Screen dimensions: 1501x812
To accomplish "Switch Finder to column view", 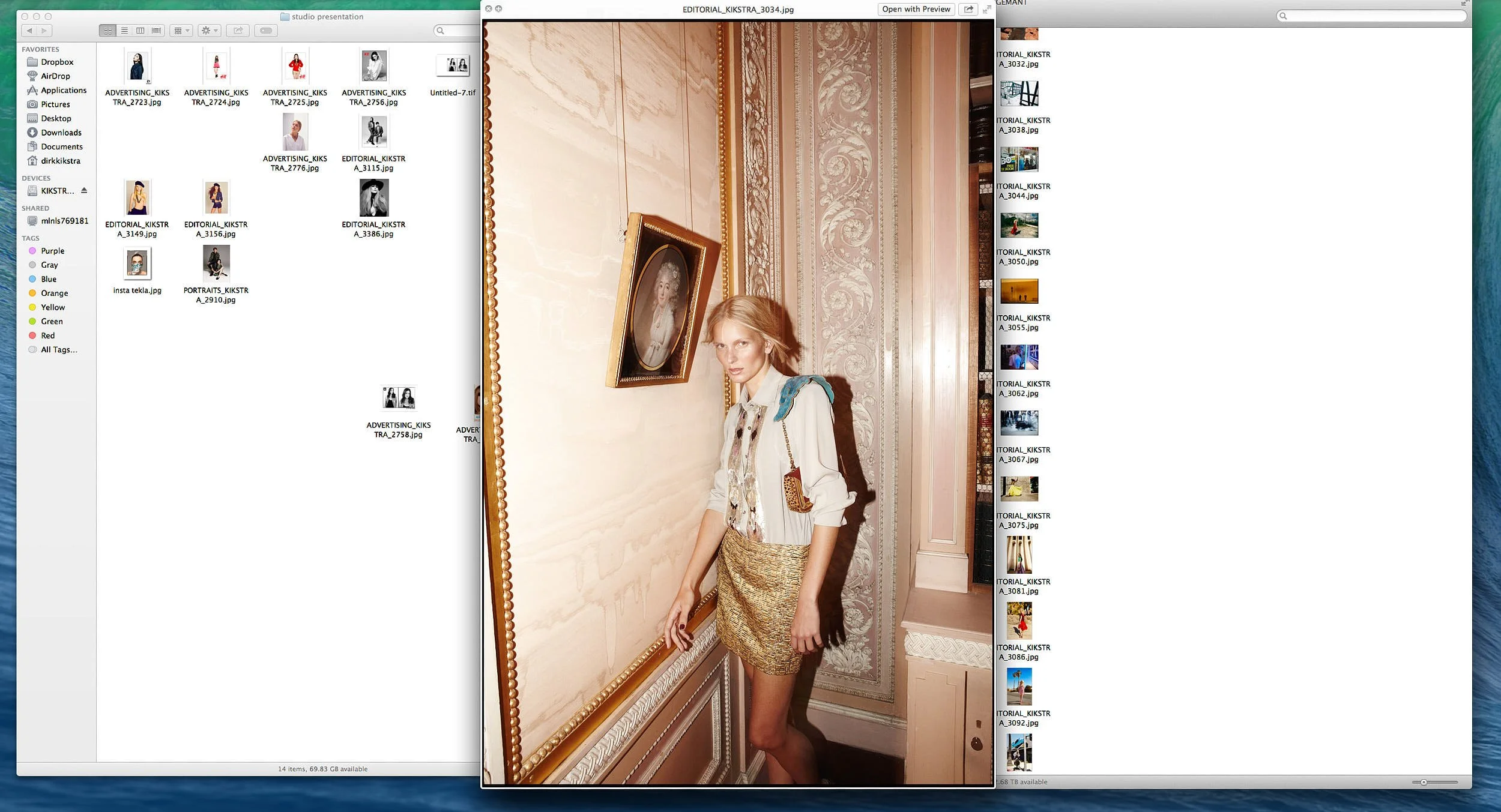I will pyautogui.click(x=140, y=31).
